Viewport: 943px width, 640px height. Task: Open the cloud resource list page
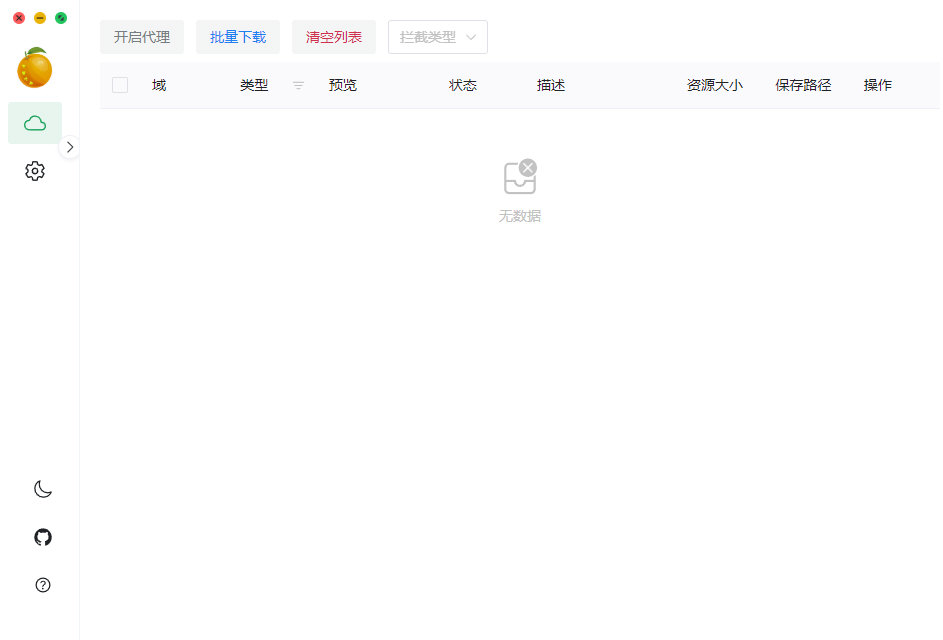(35, 123)
